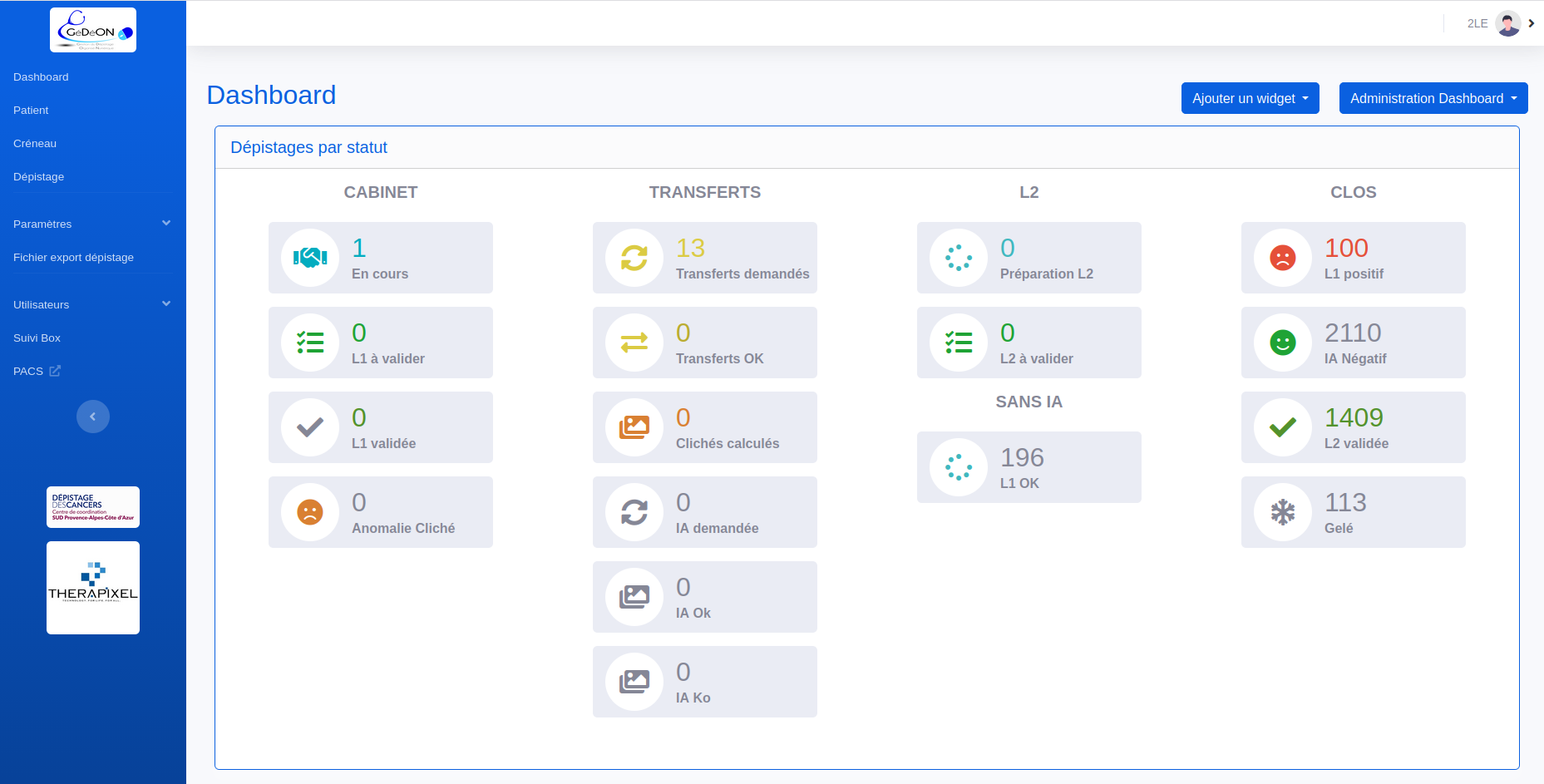
Task: Open Fichier export dépistage
Action: coord(73,257)
